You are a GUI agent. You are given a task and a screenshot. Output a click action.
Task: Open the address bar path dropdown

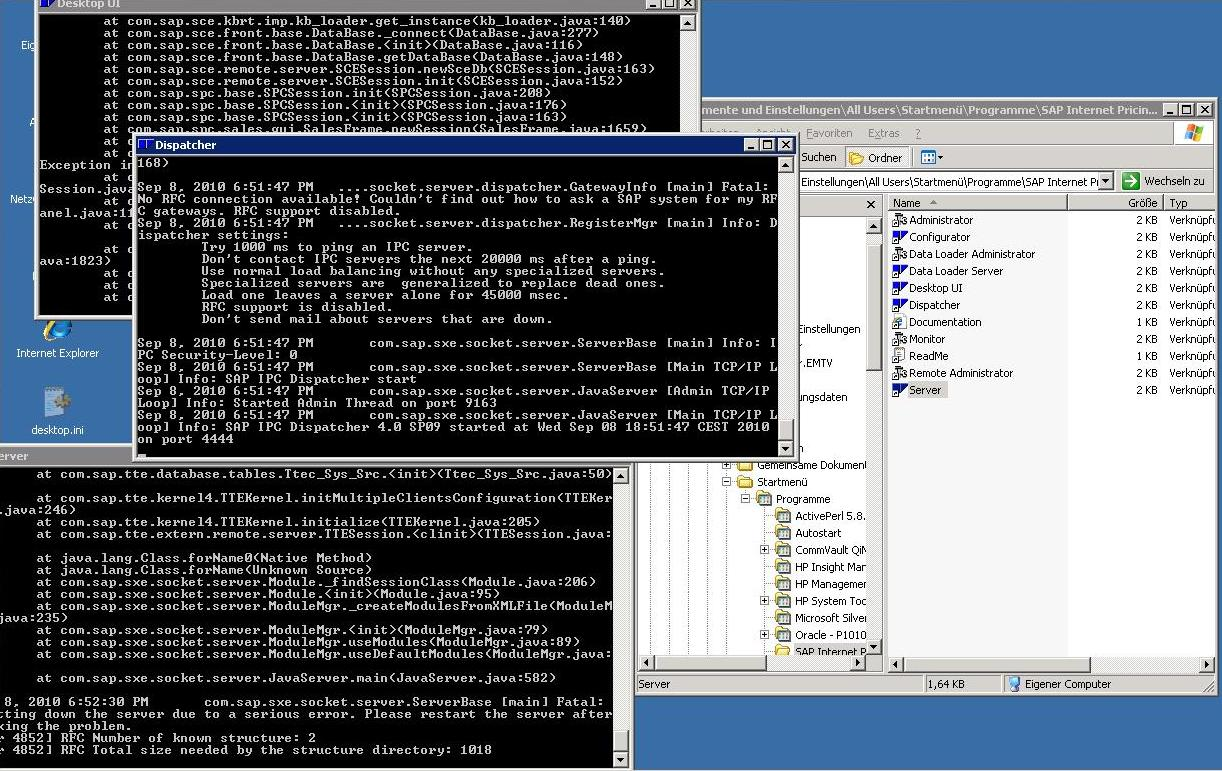(x=1106, y=182)
